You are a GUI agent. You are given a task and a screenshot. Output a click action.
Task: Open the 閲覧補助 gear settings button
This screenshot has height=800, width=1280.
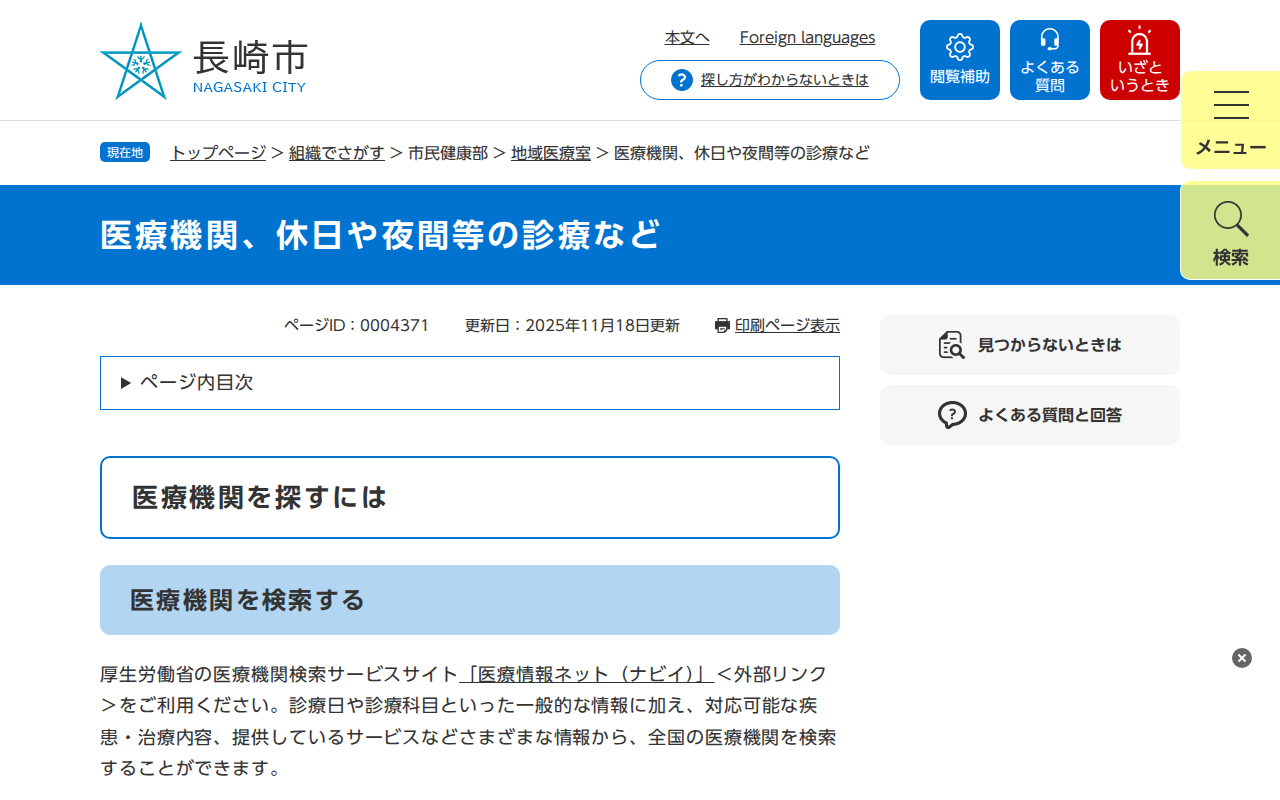[960, 60]
